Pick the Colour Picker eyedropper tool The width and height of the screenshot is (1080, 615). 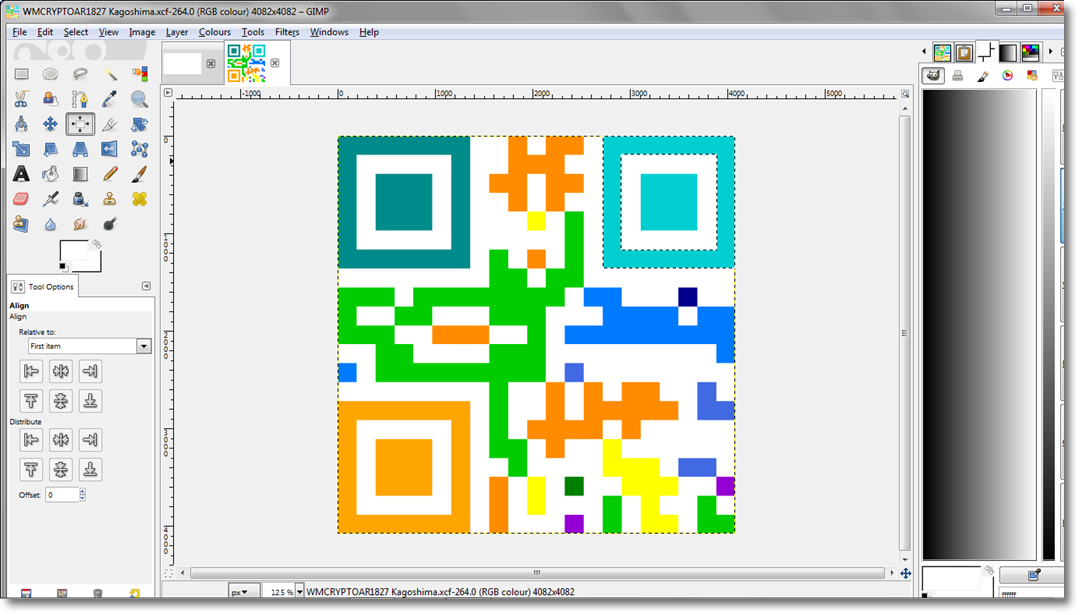(x=110, y=99)
